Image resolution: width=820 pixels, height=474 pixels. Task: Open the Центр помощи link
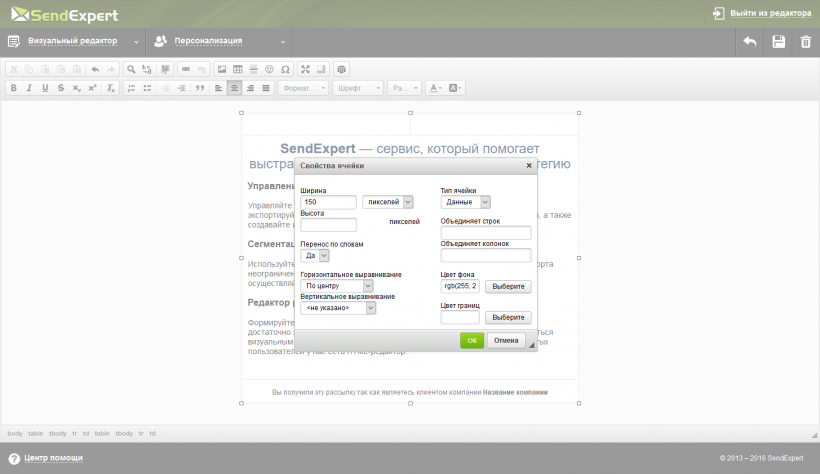[53, 458]
